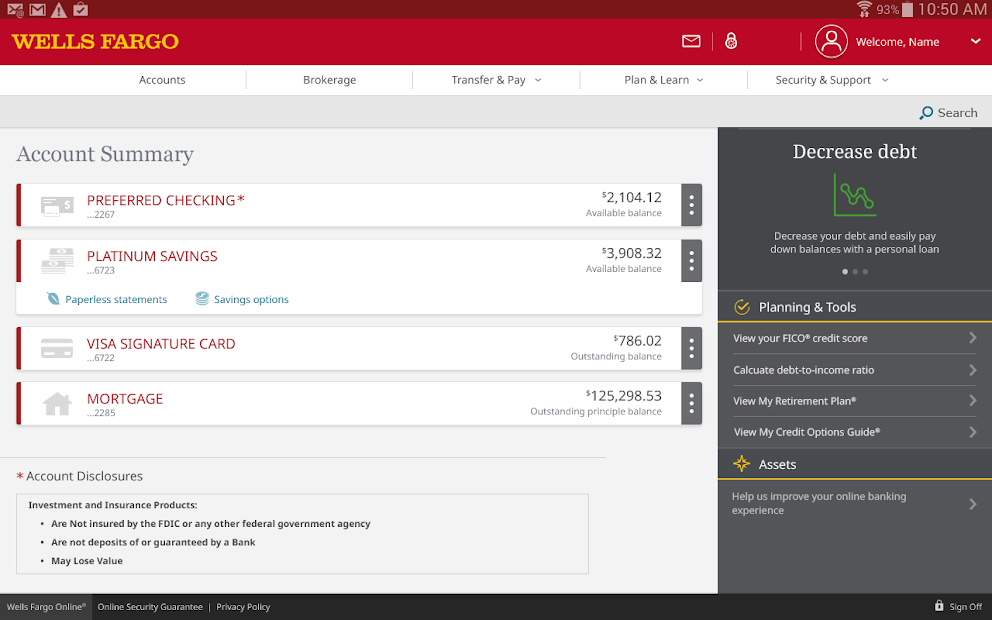Click the Wells Fargo Online footer tab
Screen dimensions: 992x620
tap(46, 607)
